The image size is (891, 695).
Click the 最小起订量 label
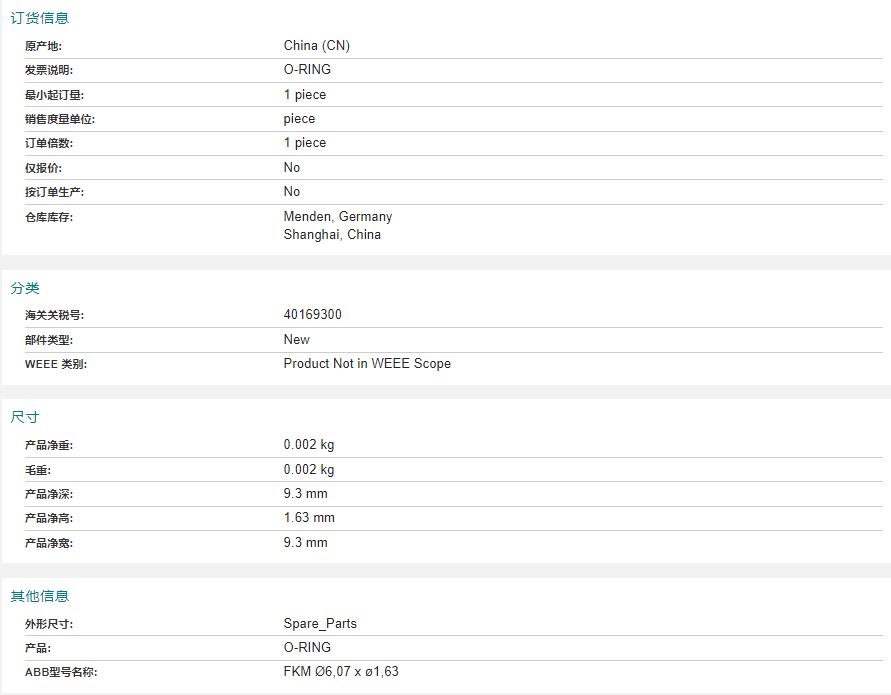coord(54,95)
